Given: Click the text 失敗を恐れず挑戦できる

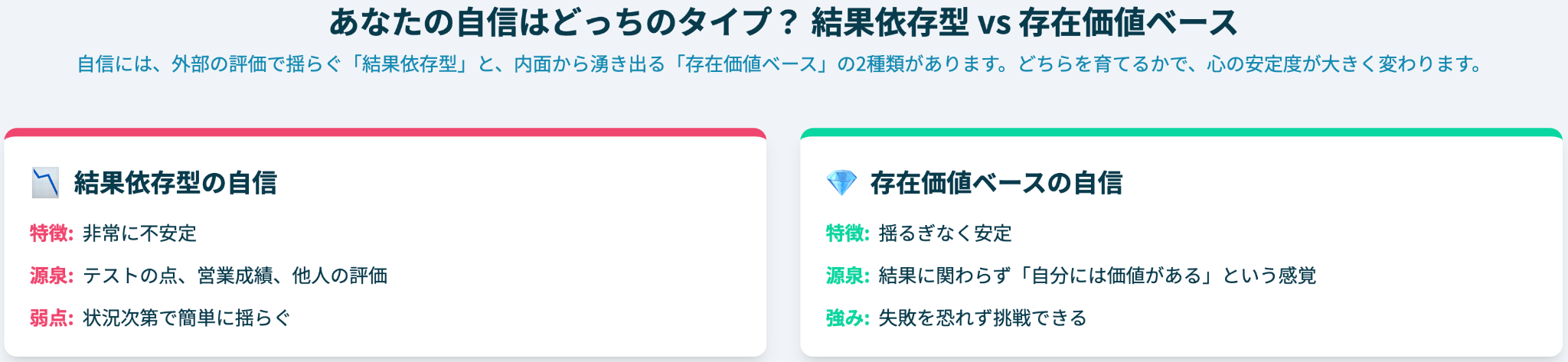Looking at the screenshot, I should [982, 318].
